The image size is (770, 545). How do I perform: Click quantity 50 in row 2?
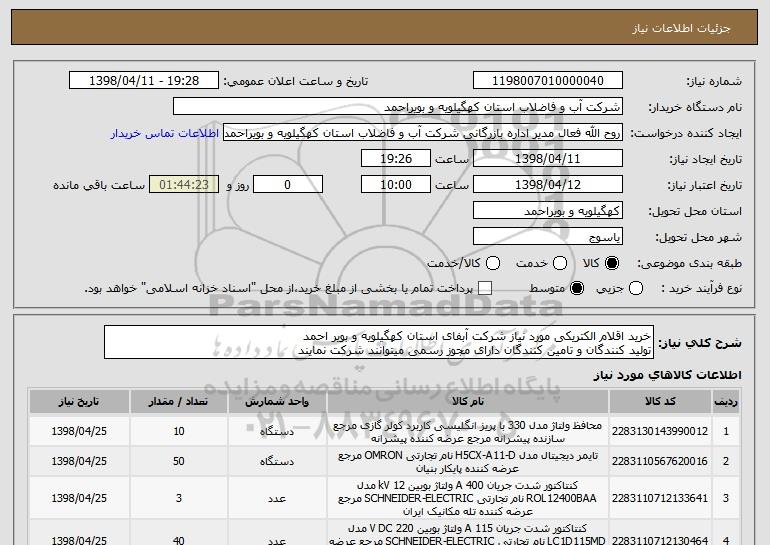(x=179, y=461)
